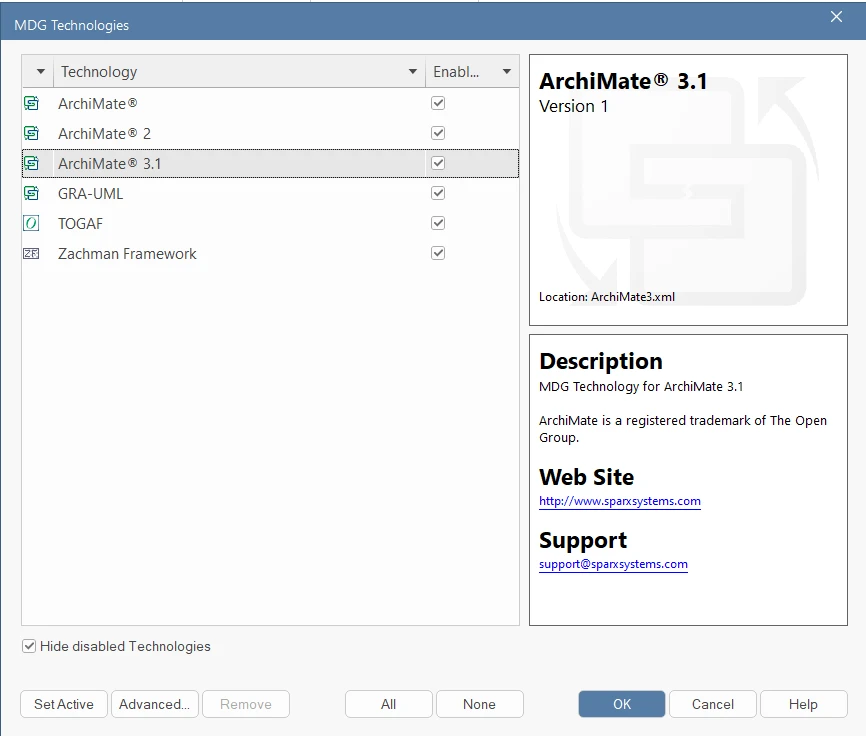
Task: Open the Advanced... settings button
Action: tap(155, 704)
